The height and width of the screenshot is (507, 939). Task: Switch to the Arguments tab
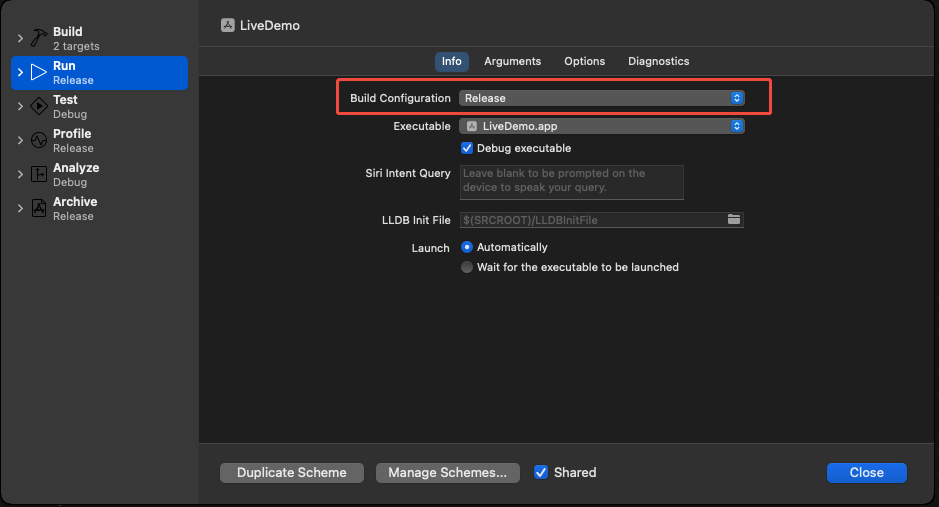point(512,61)
